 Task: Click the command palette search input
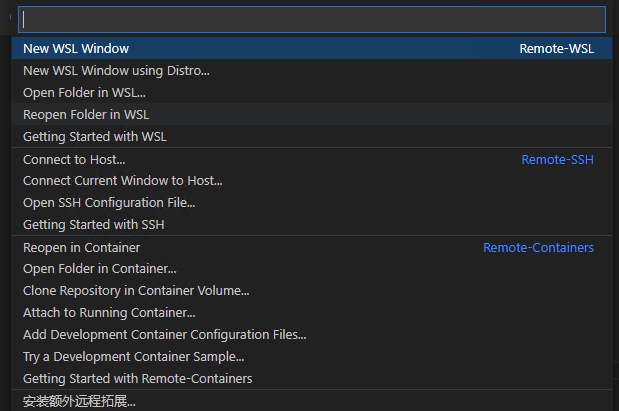(312, 20)
